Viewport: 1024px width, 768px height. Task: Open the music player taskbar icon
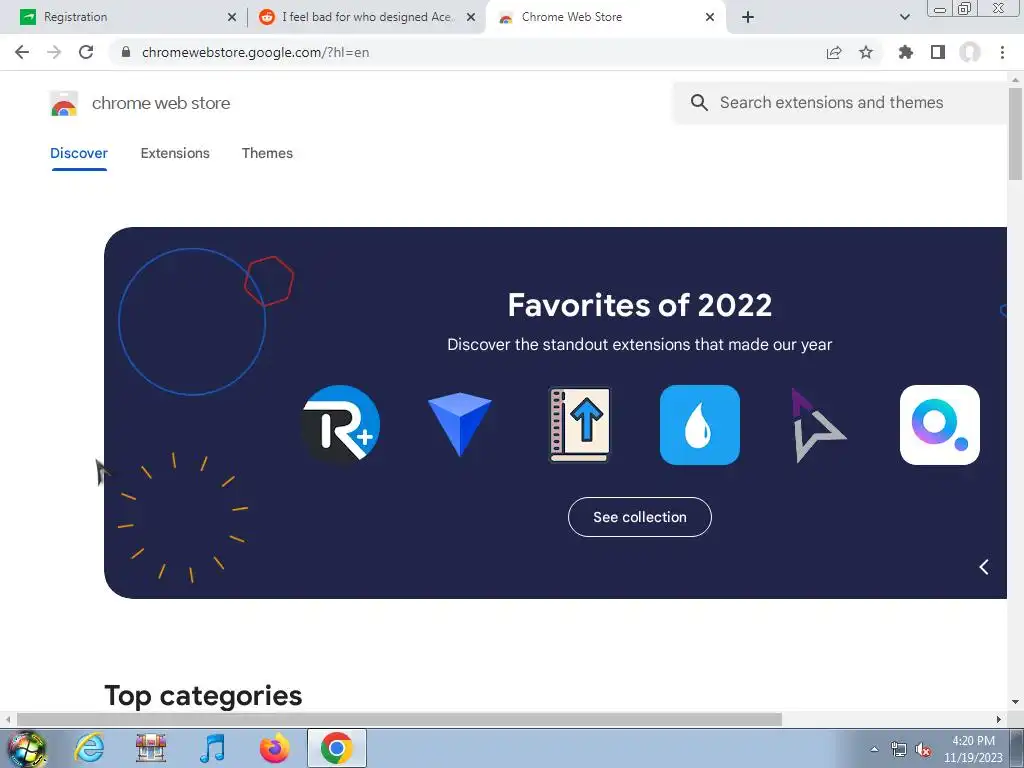pyautogui.click(x=212, y=748)
